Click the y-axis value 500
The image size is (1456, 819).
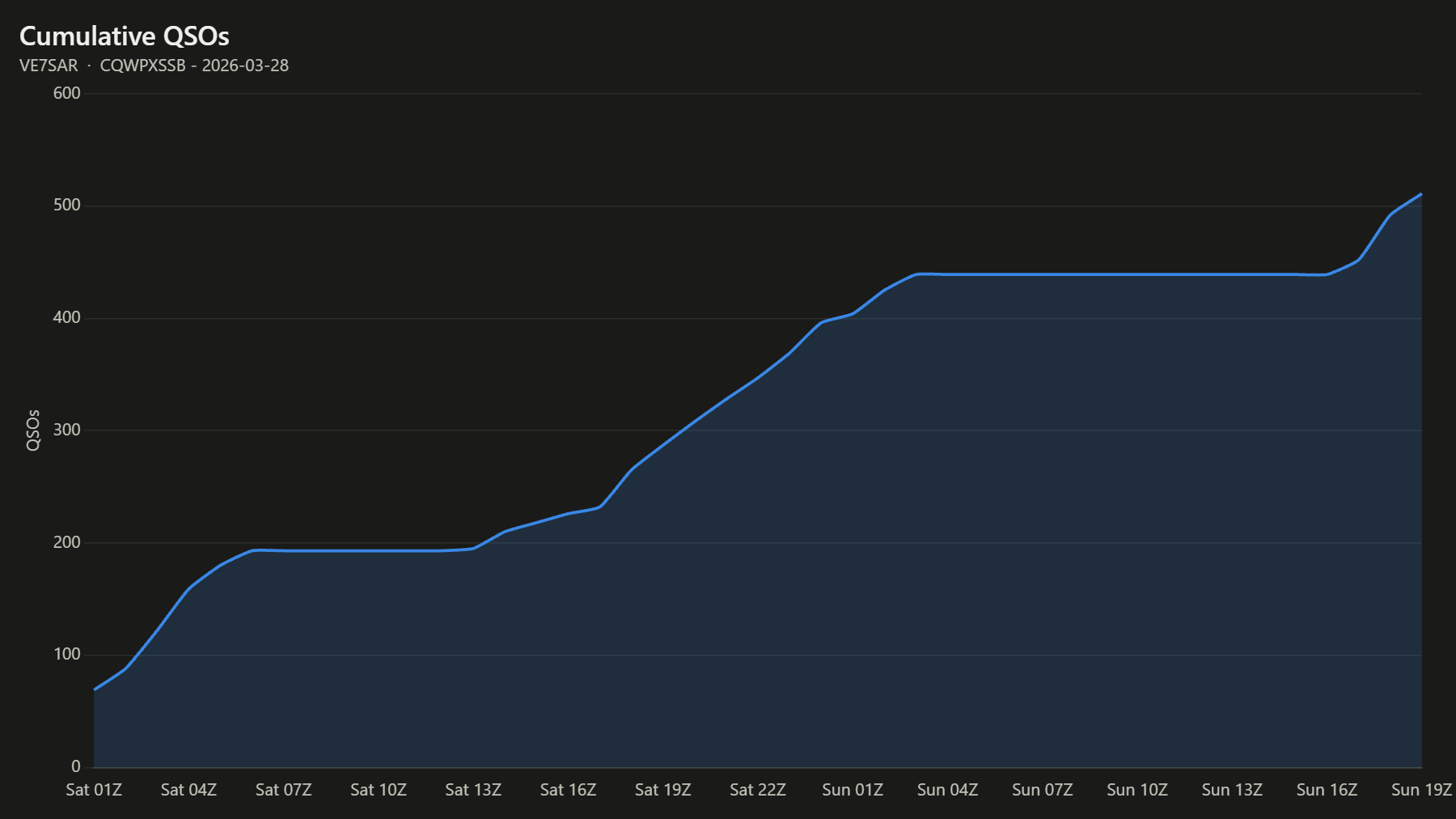point(67,206)
